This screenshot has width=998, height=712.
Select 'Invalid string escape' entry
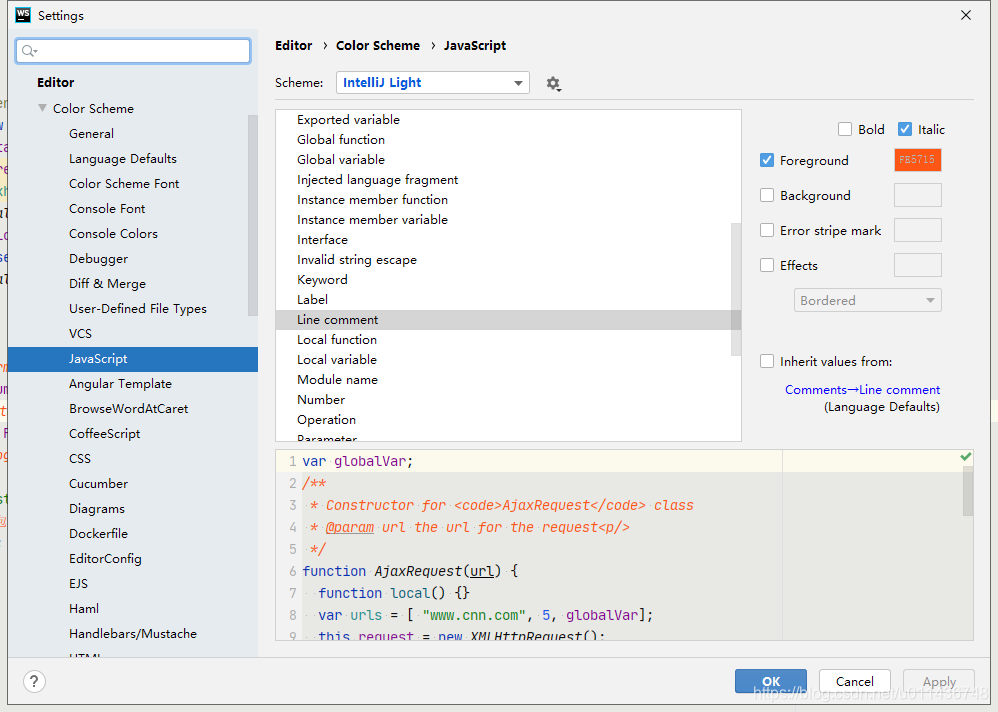click(x=356, y=260)
